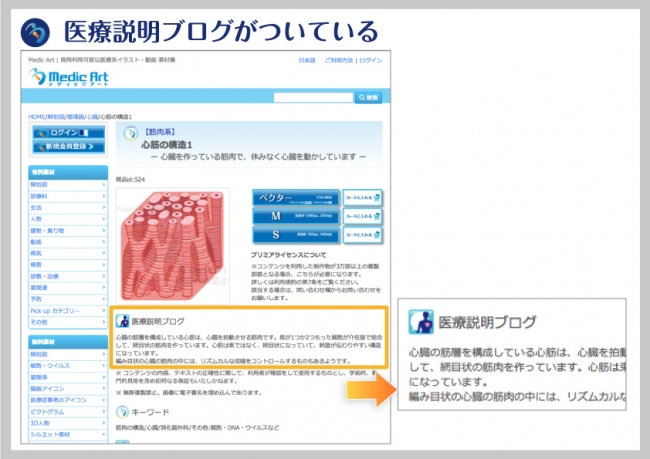Open the ピクトグラム sidebar category
The height and width of the screenshot is (459, 650).
click(x=68, y=412)
